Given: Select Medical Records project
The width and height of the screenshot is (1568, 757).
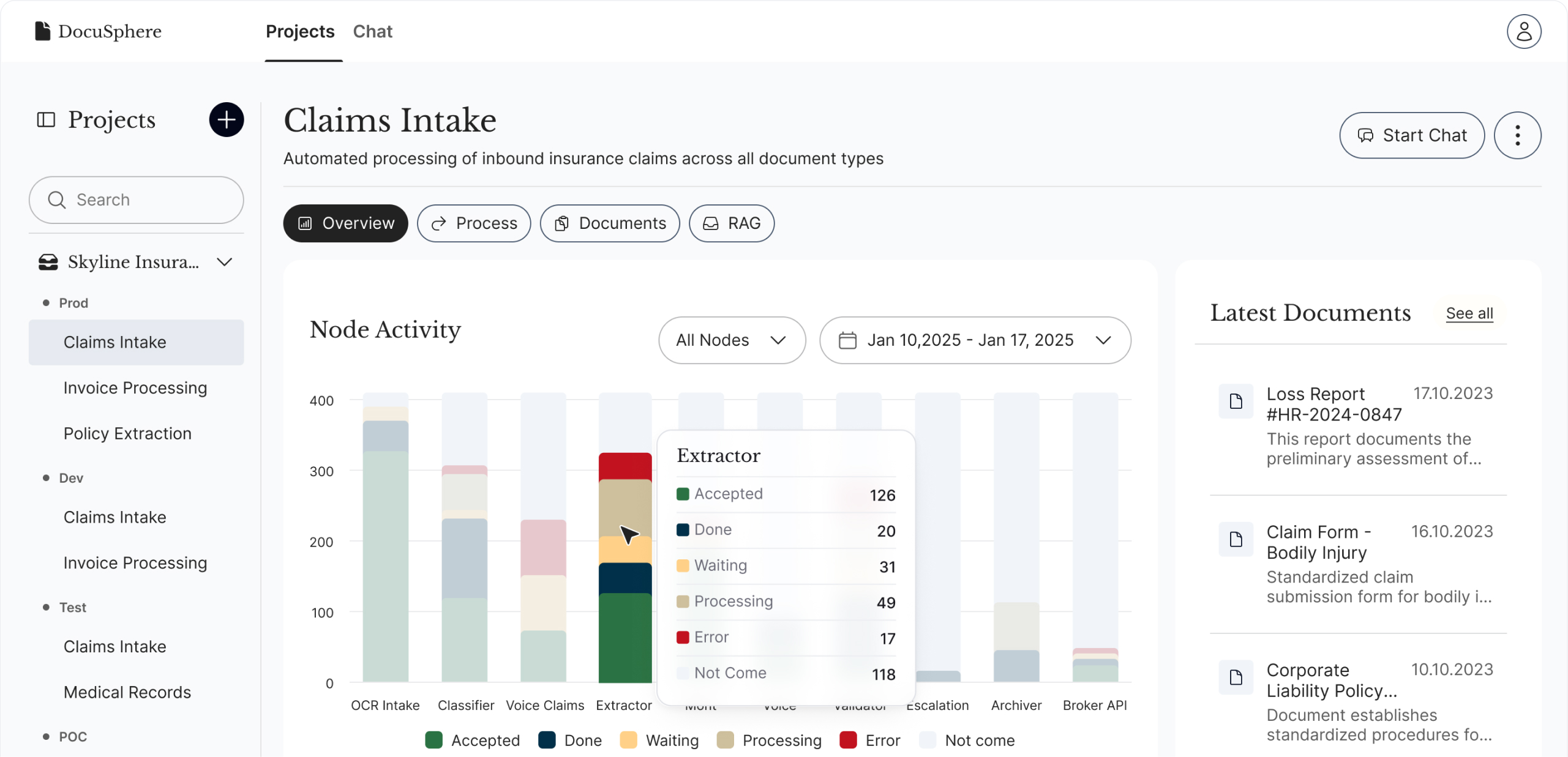Looking at the screenshot, I should coord(127,692).
